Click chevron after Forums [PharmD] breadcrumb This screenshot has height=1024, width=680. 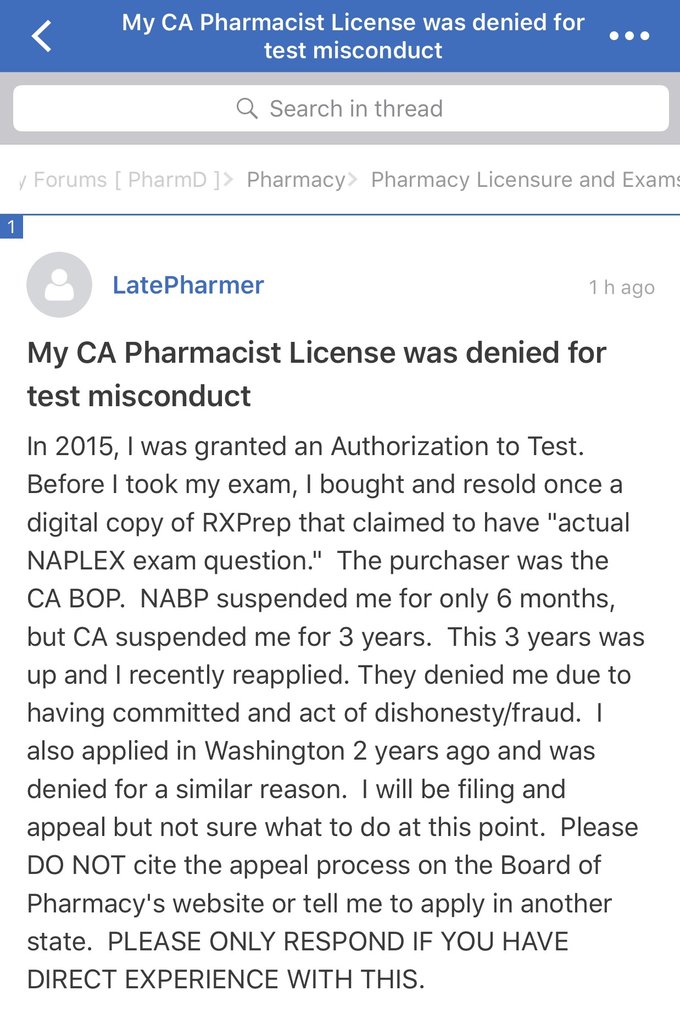coord(228,180)
